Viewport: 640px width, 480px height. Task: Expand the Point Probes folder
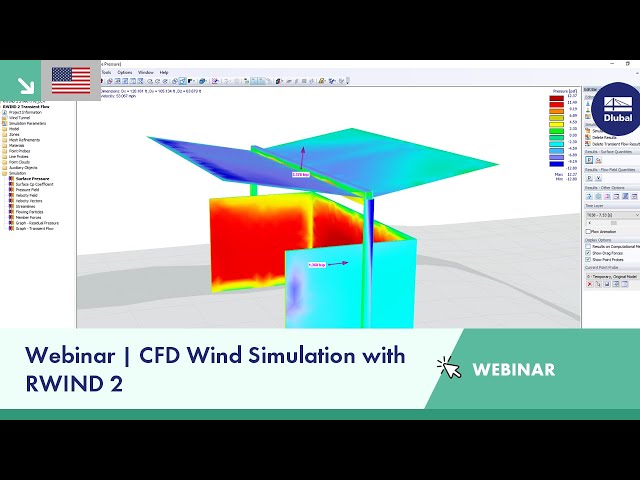4,151
